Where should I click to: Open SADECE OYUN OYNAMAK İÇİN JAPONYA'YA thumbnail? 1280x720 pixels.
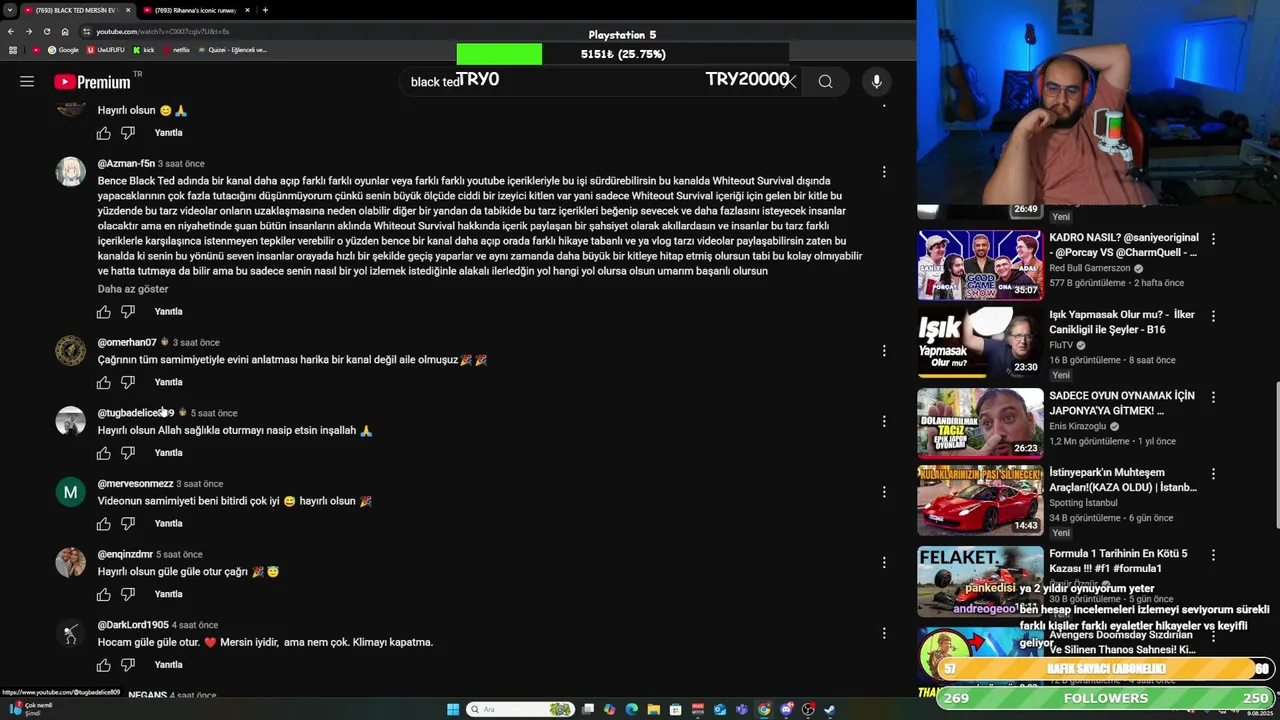click(980, 422)
